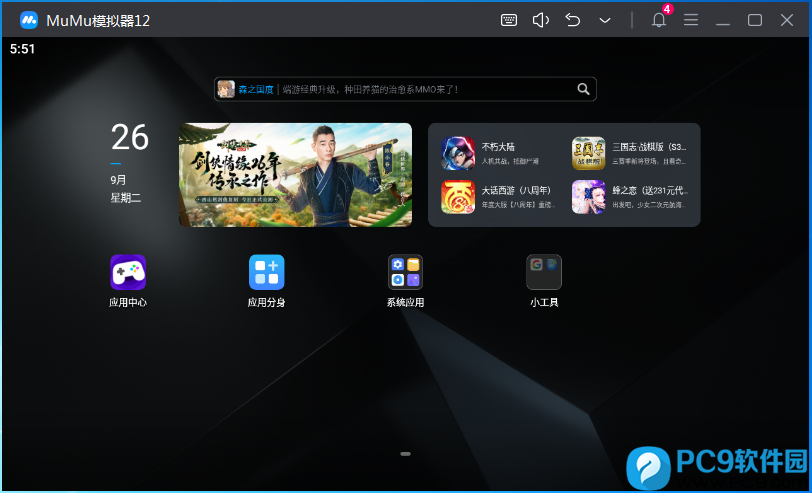The width and height of the screenshot is (812, 493).
Task: Click the search bar input field
Action: pos(405,89)
